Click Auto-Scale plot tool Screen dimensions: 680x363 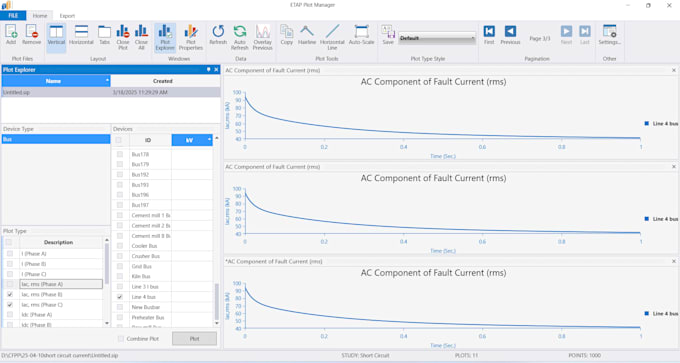(361, 35)
